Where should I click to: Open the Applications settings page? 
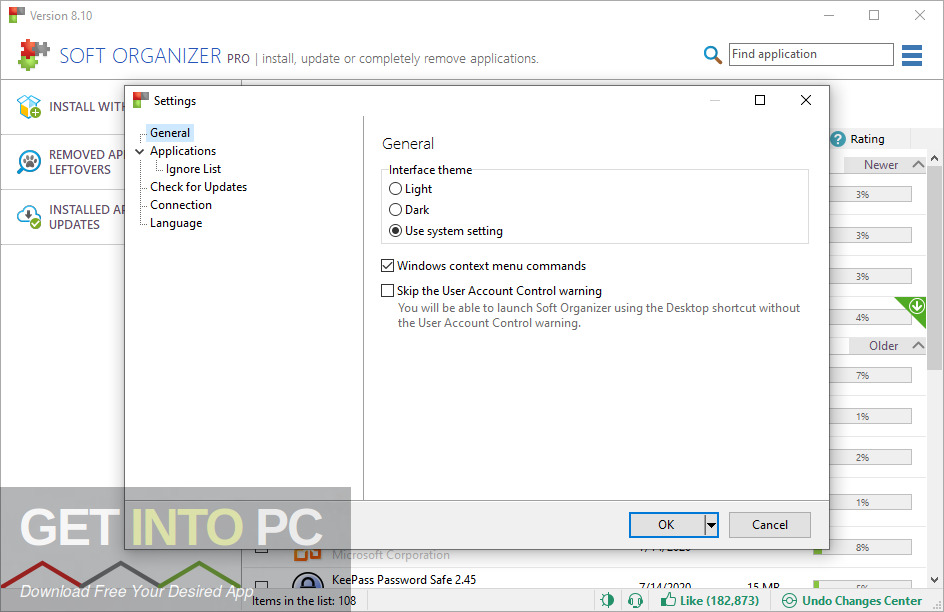point(183,151)
